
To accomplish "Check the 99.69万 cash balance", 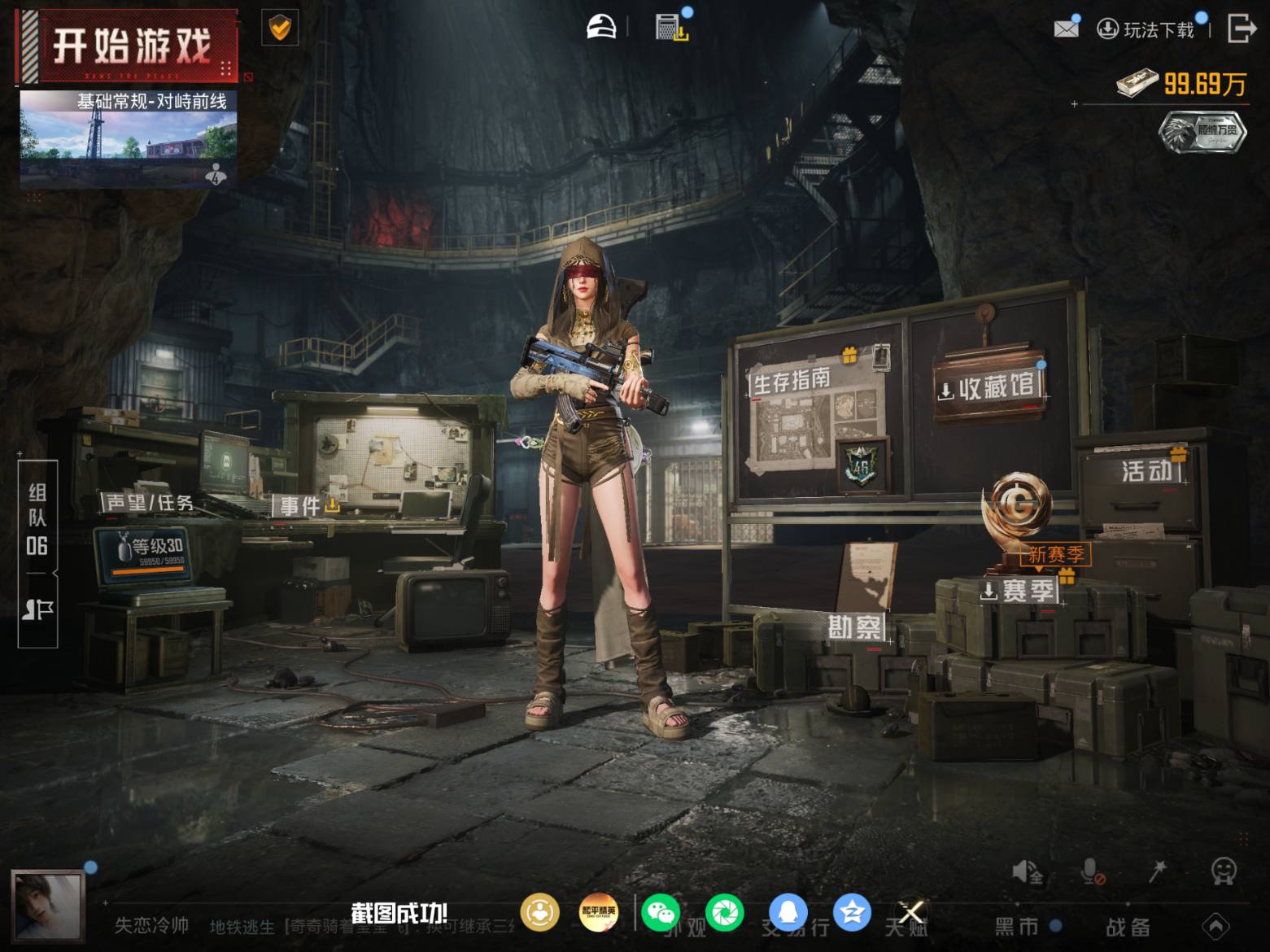I will (1181, 83).
